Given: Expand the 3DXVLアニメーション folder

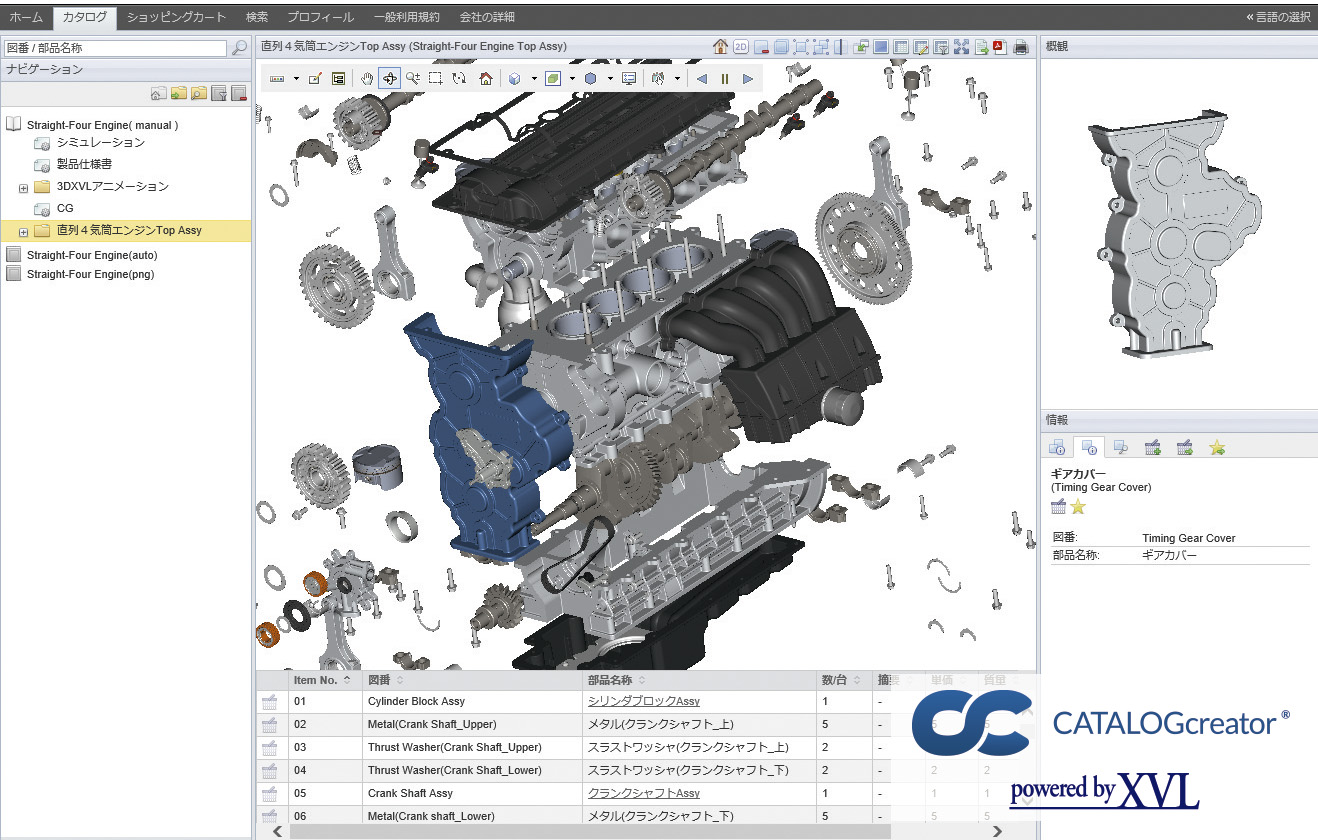Looking at the screenshot, I should (23, 187).
